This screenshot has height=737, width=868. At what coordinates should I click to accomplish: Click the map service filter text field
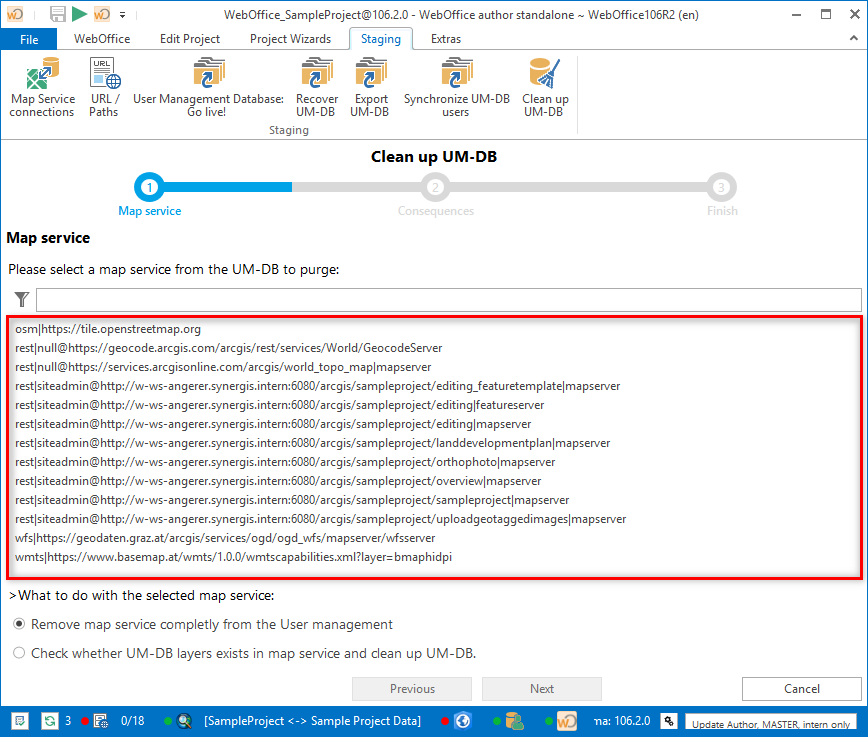pos(448,300)
